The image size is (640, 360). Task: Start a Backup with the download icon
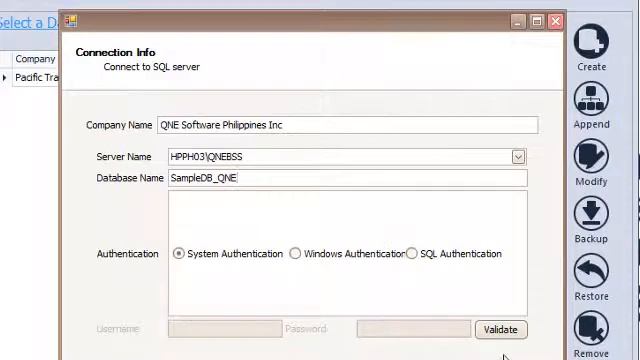click(x=591, y=213)
